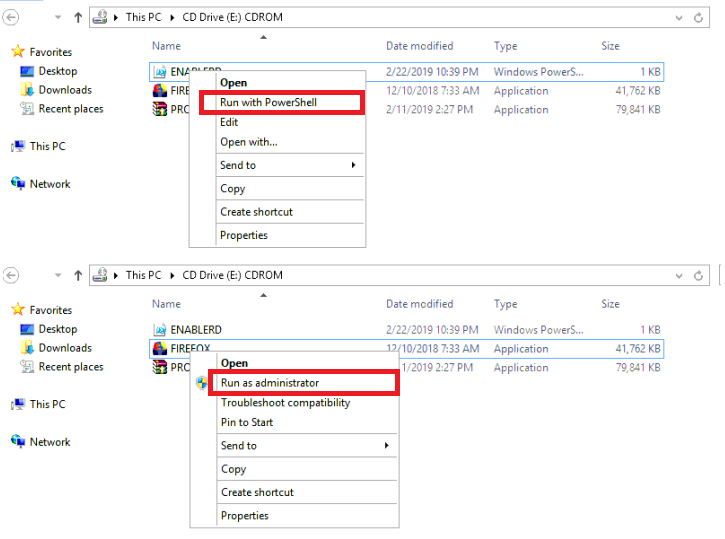
Task: Click the up arrow in top window
Action: (x=78, y=18)
